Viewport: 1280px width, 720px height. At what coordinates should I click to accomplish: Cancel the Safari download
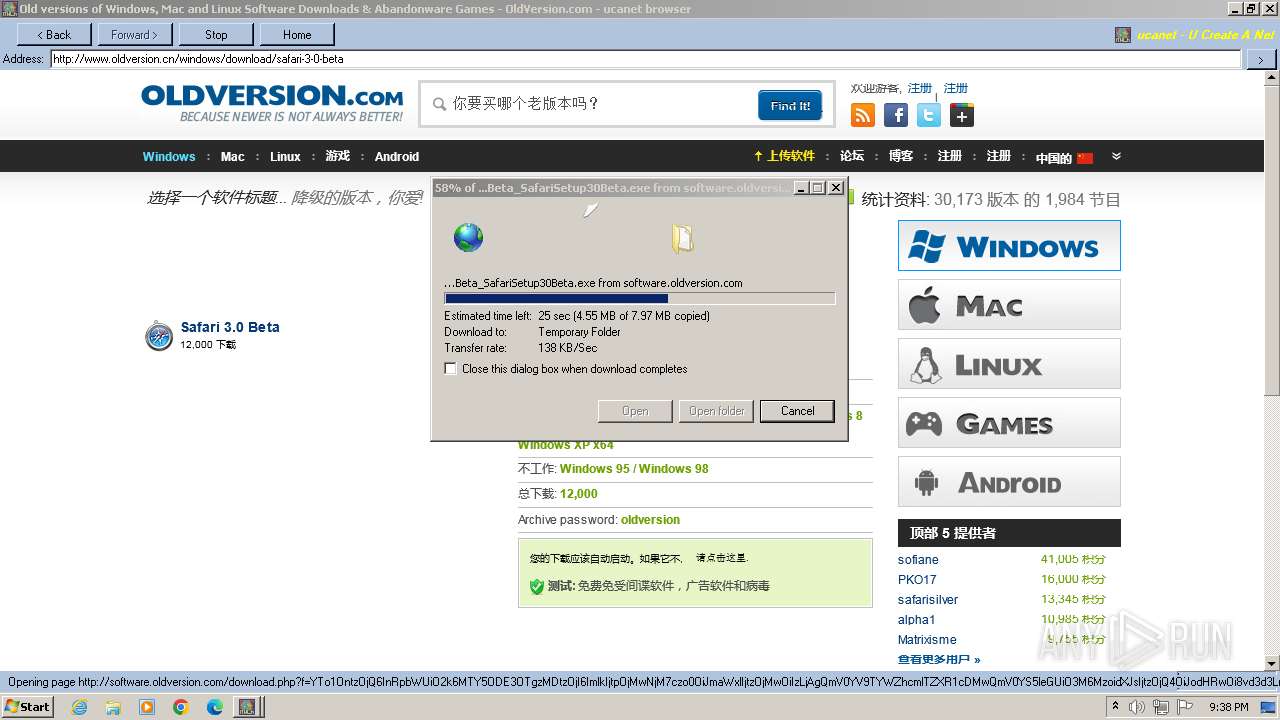pyautogui.click(x=797, y=411)
